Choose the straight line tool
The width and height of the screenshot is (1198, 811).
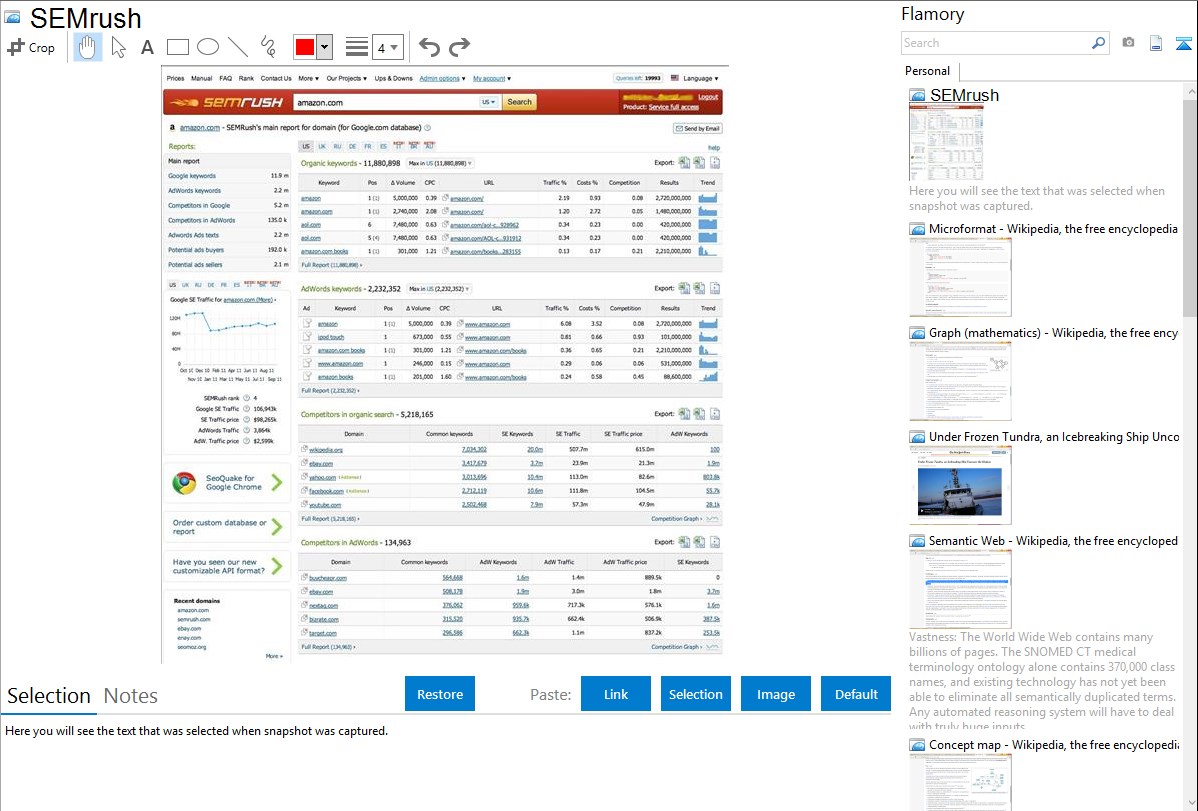tap(238, 47)
